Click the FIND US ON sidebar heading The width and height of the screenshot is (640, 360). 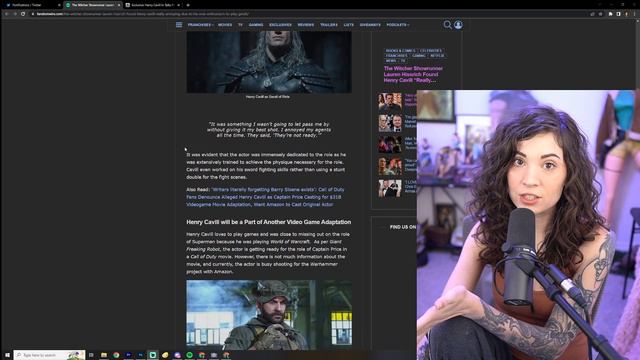(x=403, y=227)
